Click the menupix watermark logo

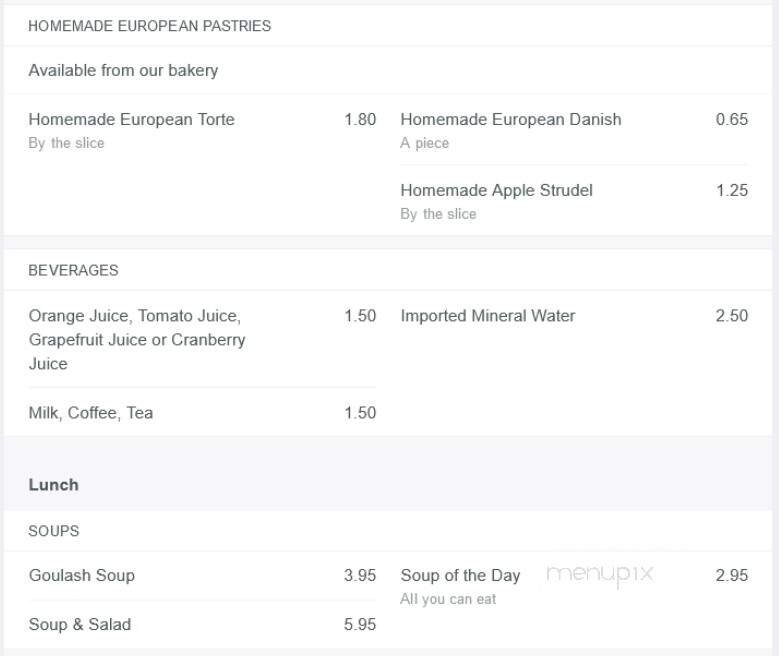(x=599, y=574)
